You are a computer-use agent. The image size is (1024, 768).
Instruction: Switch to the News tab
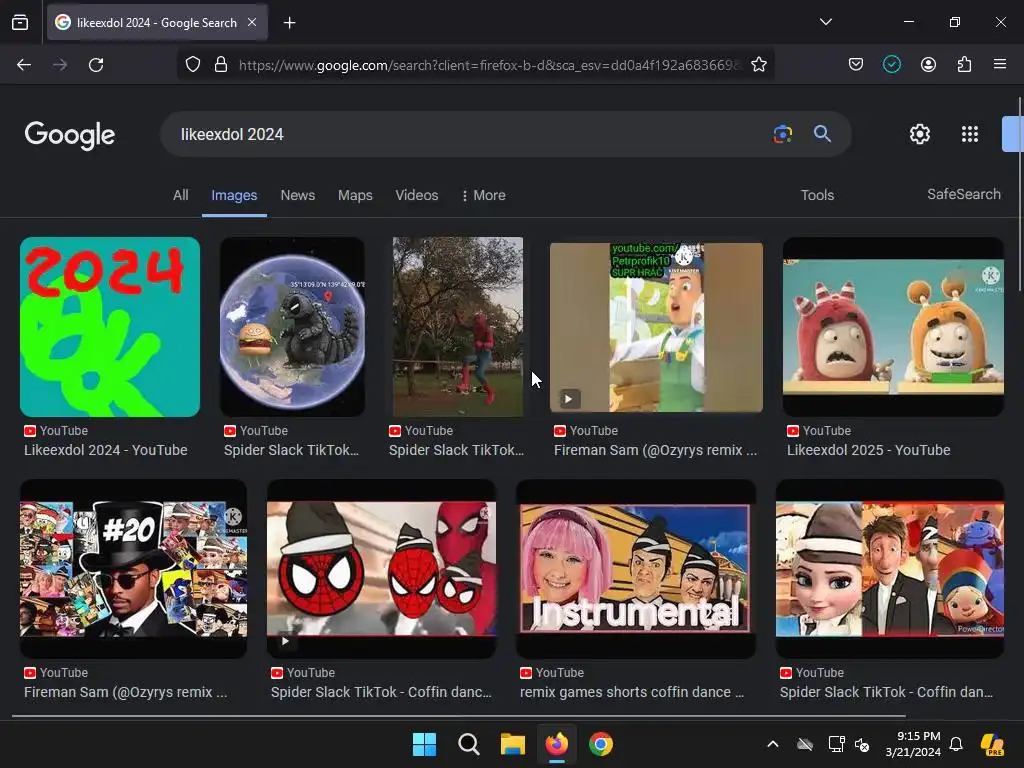click(x=298, y=195)
